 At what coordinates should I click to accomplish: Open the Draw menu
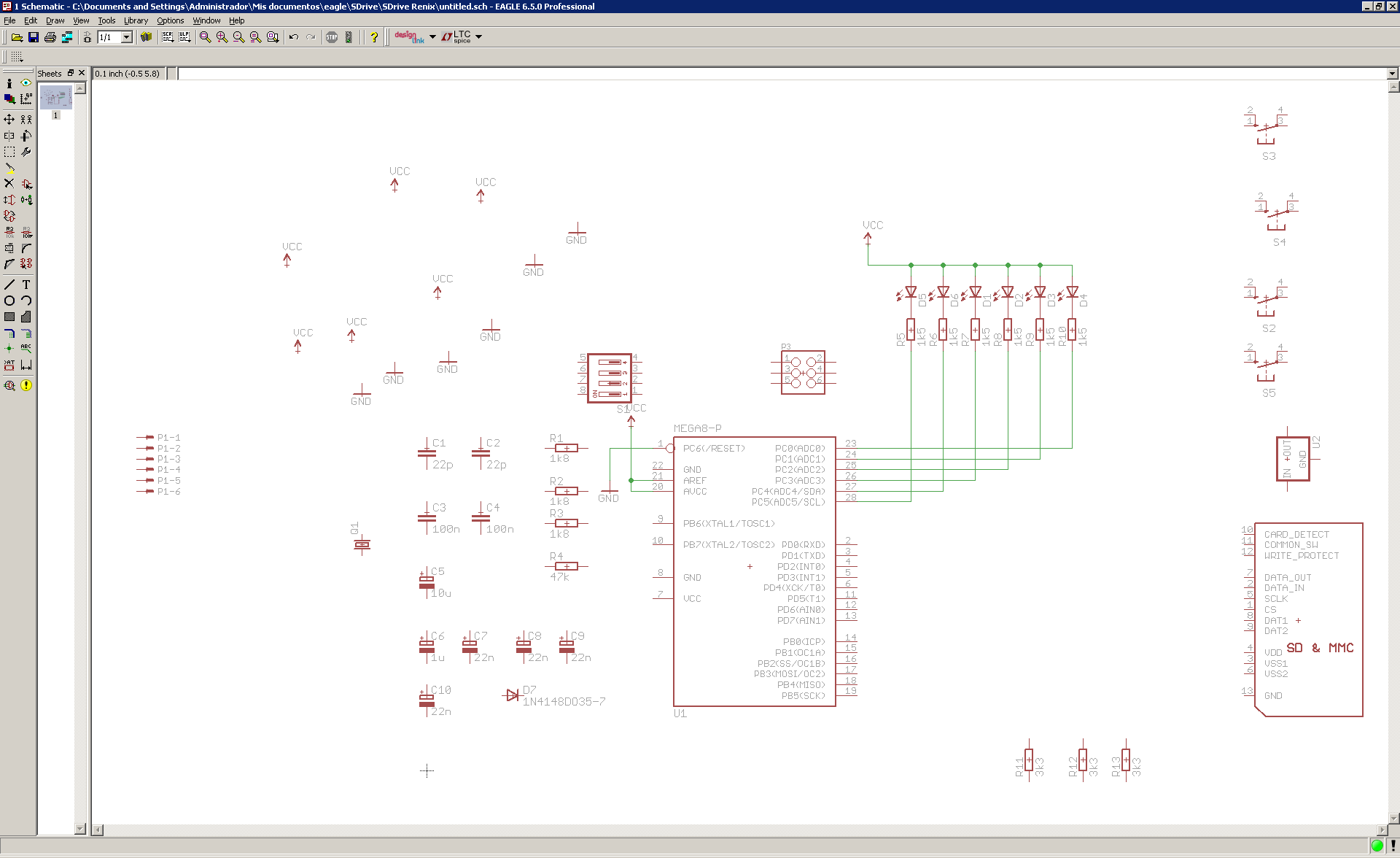[x=55, y=20]
